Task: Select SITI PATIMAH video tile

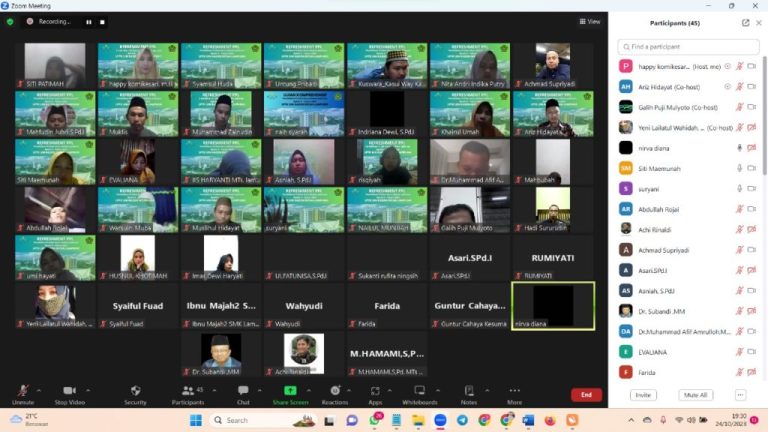Action: pos(55,66)
